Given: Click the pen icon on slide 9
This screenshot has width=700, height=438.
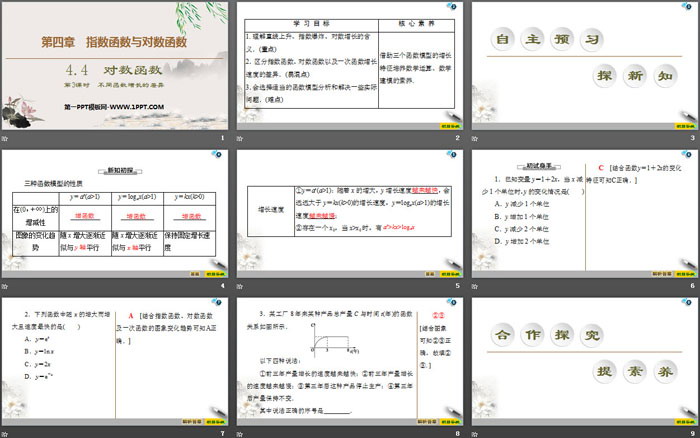Looking at the screenshot, I should [687, 412].
